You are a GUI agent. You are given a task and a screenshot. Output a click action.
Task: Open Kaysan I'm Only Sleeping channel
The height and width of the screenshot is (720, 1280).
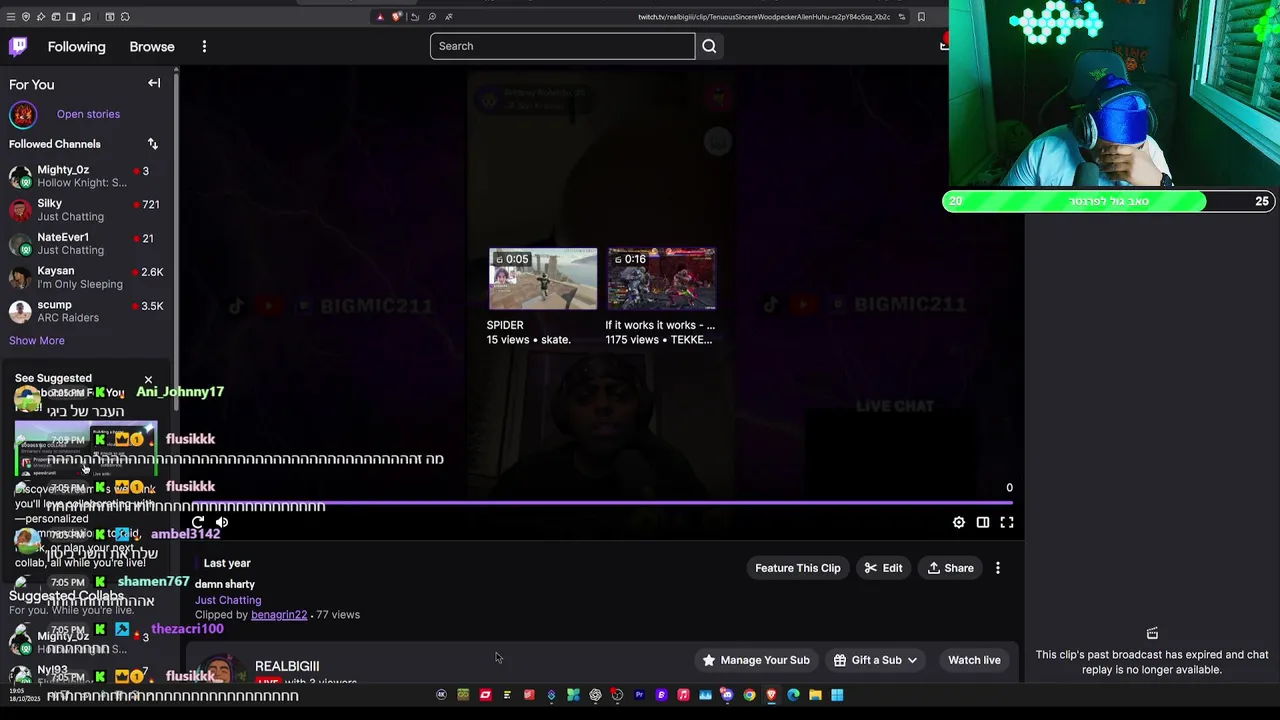[x=87, y=277]
